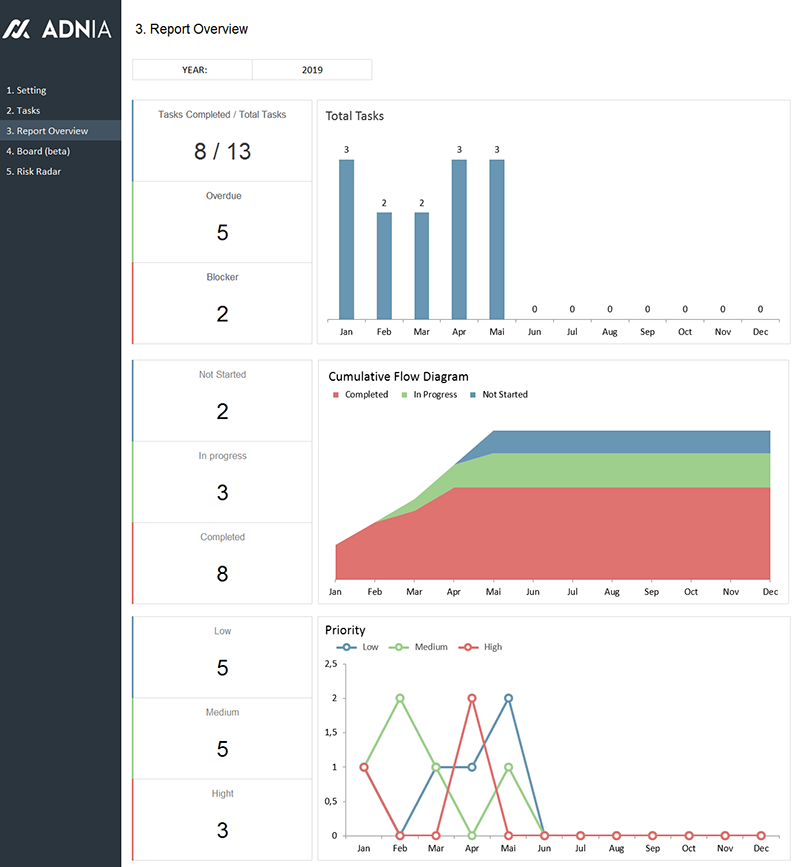Click the 2019 year value field
Viewport: 800px width, 867px height.
click(x=312, y=70)
